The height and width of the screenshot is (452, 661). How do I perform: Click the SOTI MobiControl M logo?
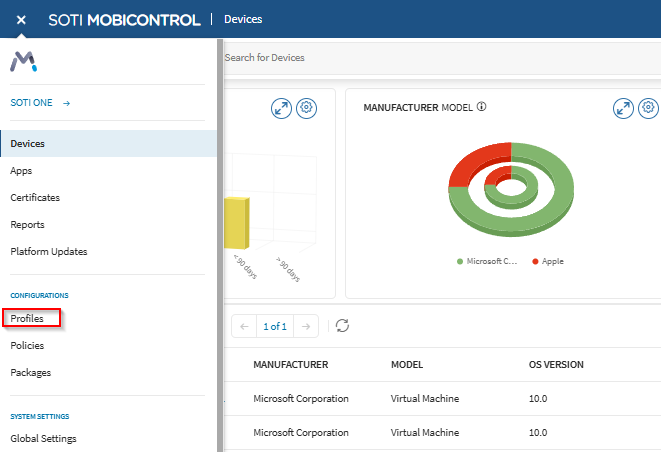pyautogui.click(x=24, y=62)
